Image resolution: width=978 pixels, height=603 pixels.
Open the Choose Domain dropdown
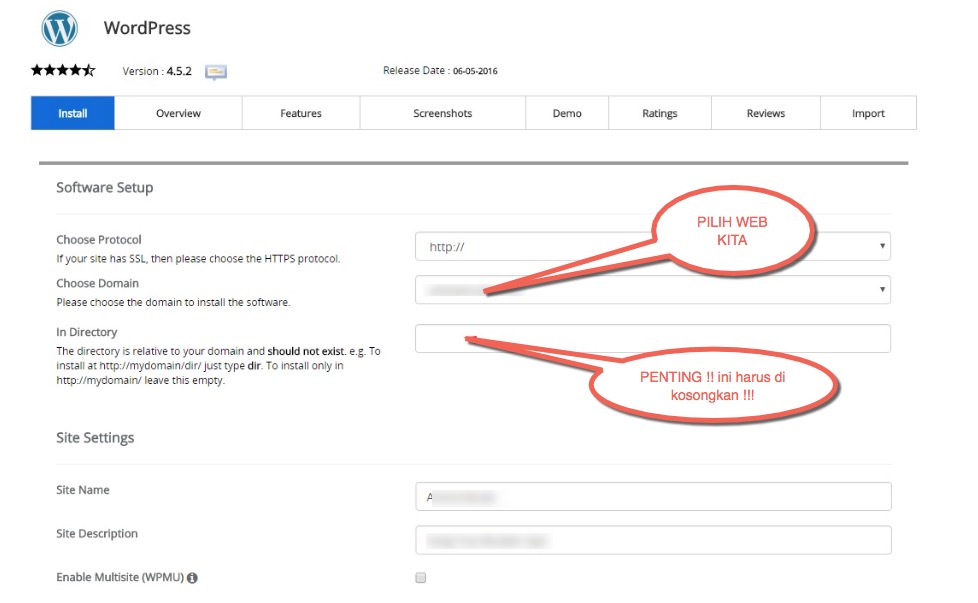tap(652, 289)
